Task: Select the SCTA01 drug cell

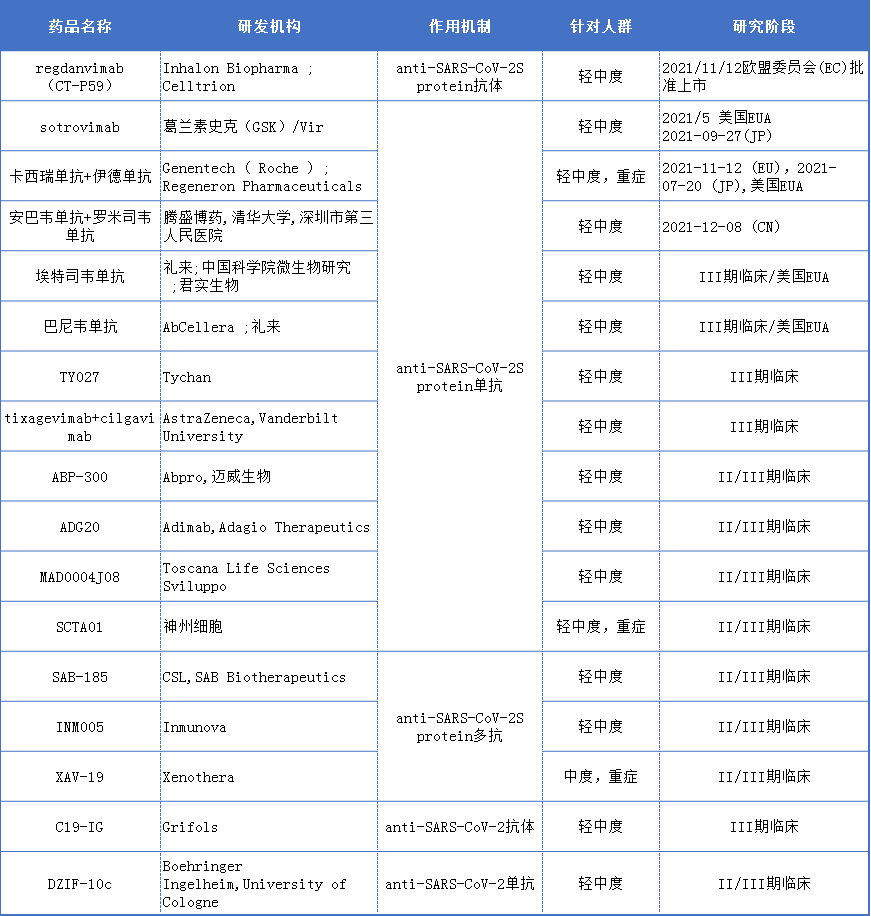Action: pyautogui.click(x=80, y=627)
